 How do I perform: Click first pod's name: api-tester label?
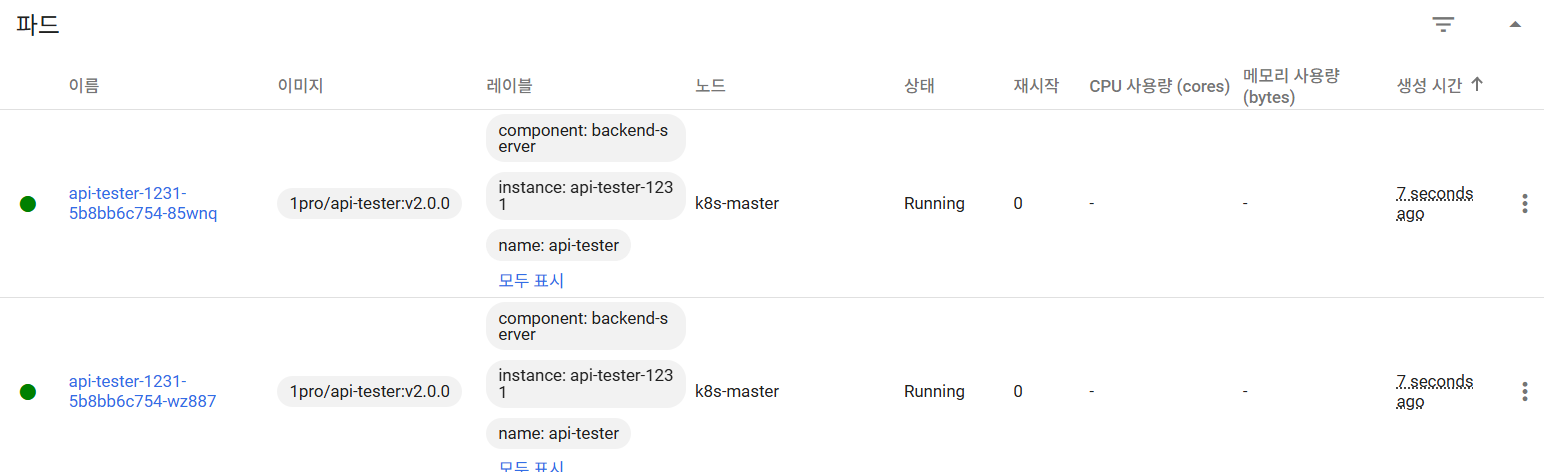point(558,245)
